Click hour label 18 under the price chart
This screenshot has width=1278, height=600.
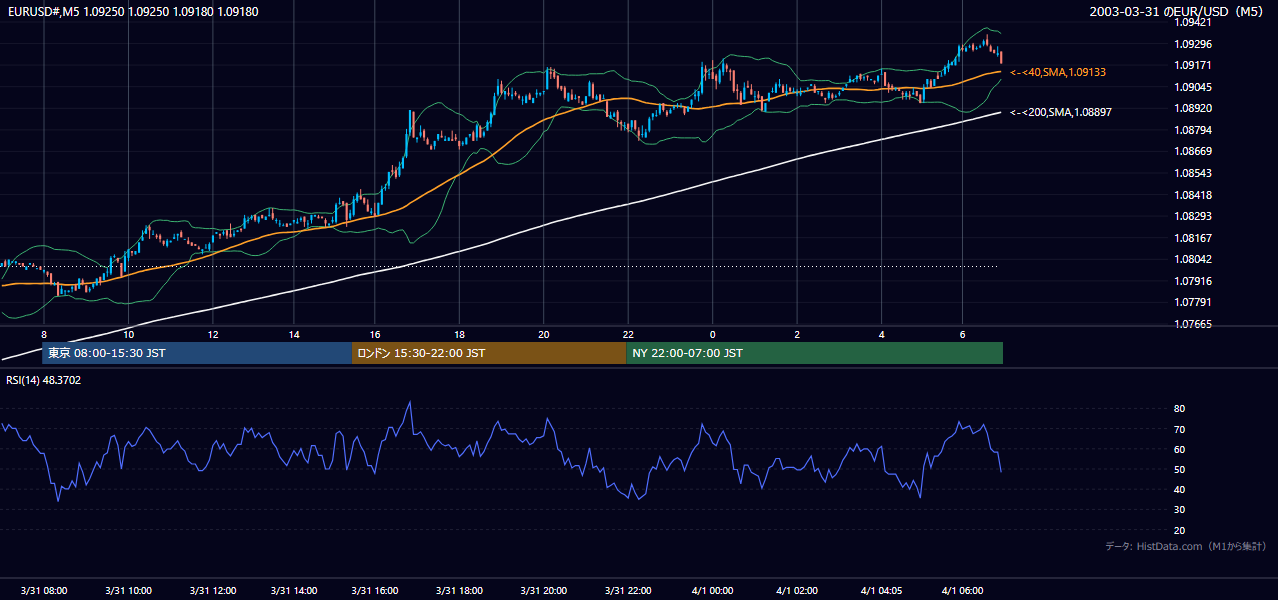[459, 334]
